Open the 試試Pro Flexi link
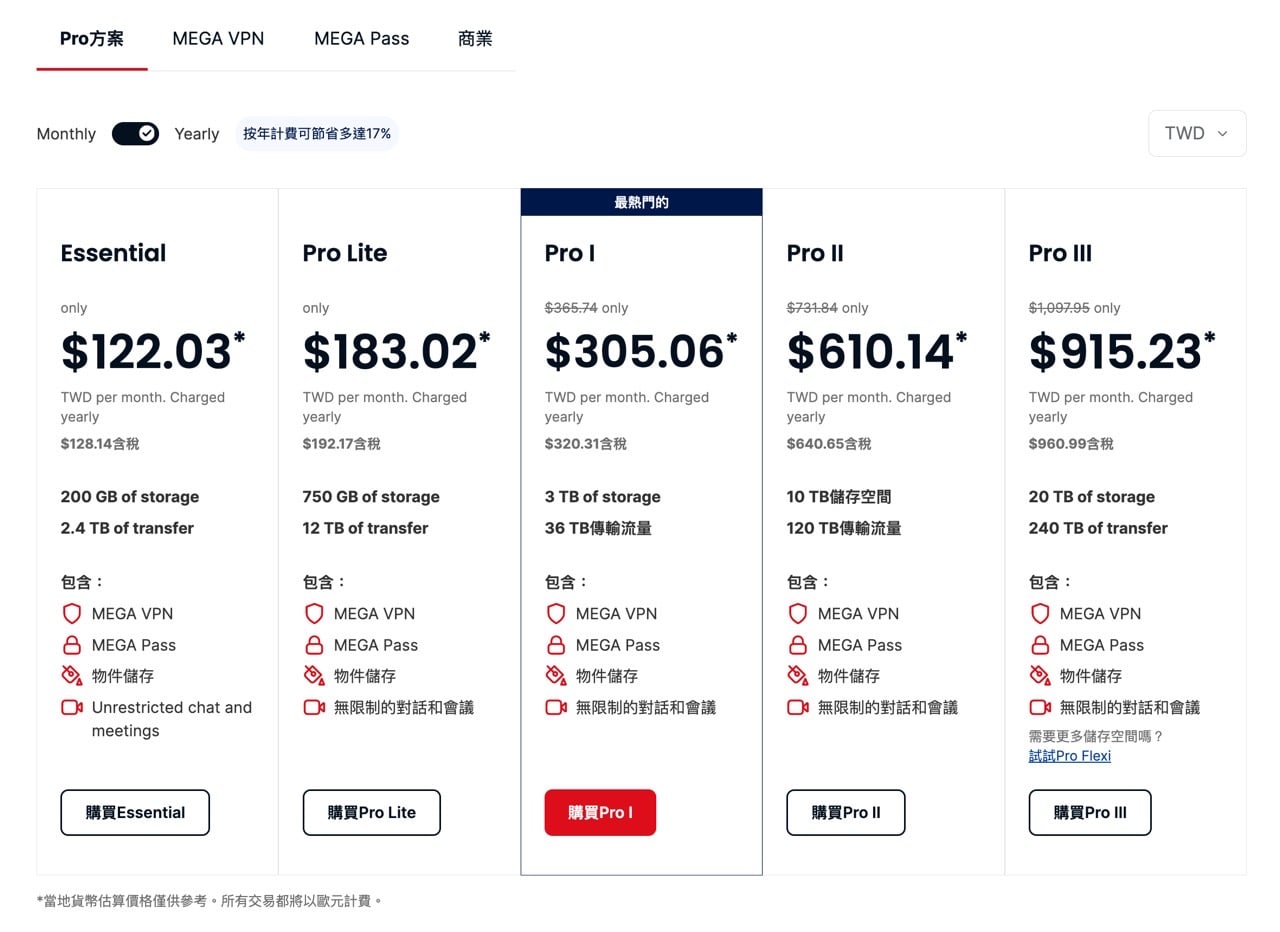1280x932 pixels. click(x=1070, y=756)
